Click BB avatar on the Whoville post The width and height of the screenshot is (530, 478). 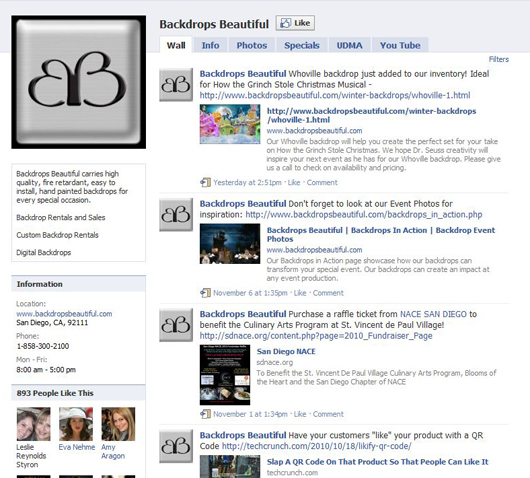(176, 85)
